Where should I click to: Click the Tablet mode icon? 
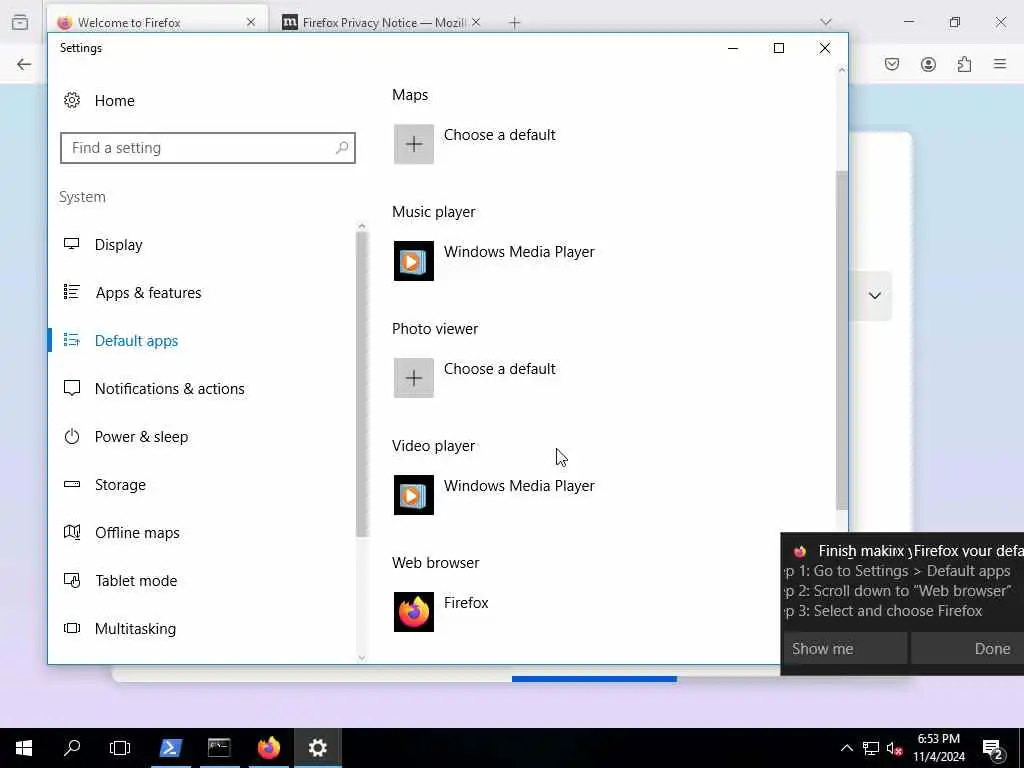click(x=72, y=580)
